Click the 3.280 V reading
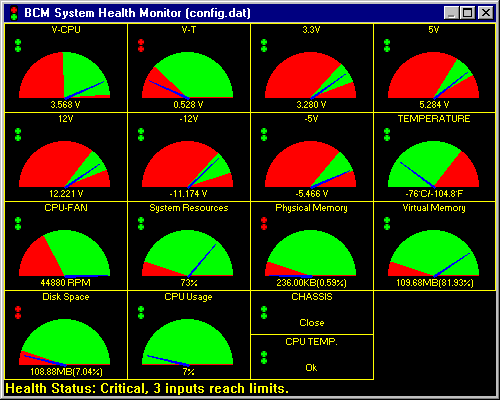The height and width of the screenshot is (400, 500). pos(311,105)
